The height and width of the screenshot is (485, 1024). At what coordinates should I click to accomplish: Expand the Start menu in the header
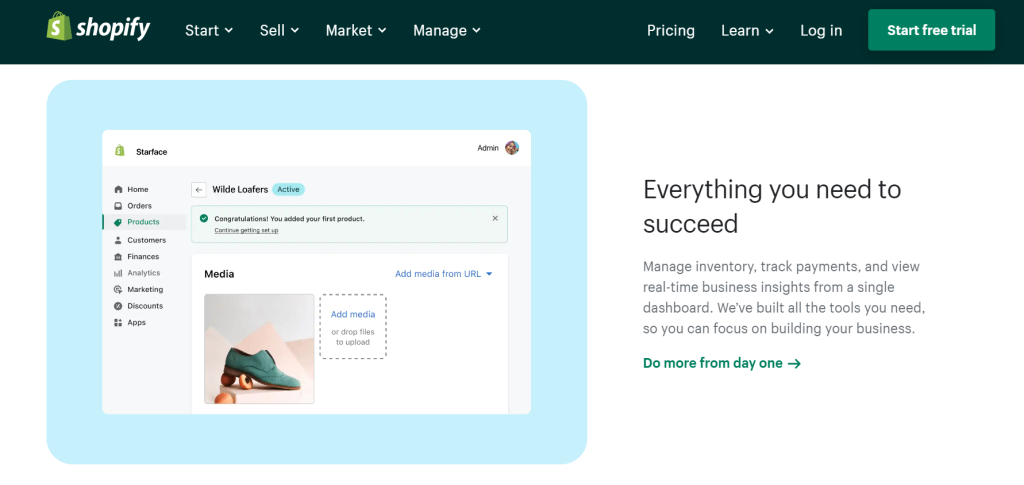[x=208, y=30]
